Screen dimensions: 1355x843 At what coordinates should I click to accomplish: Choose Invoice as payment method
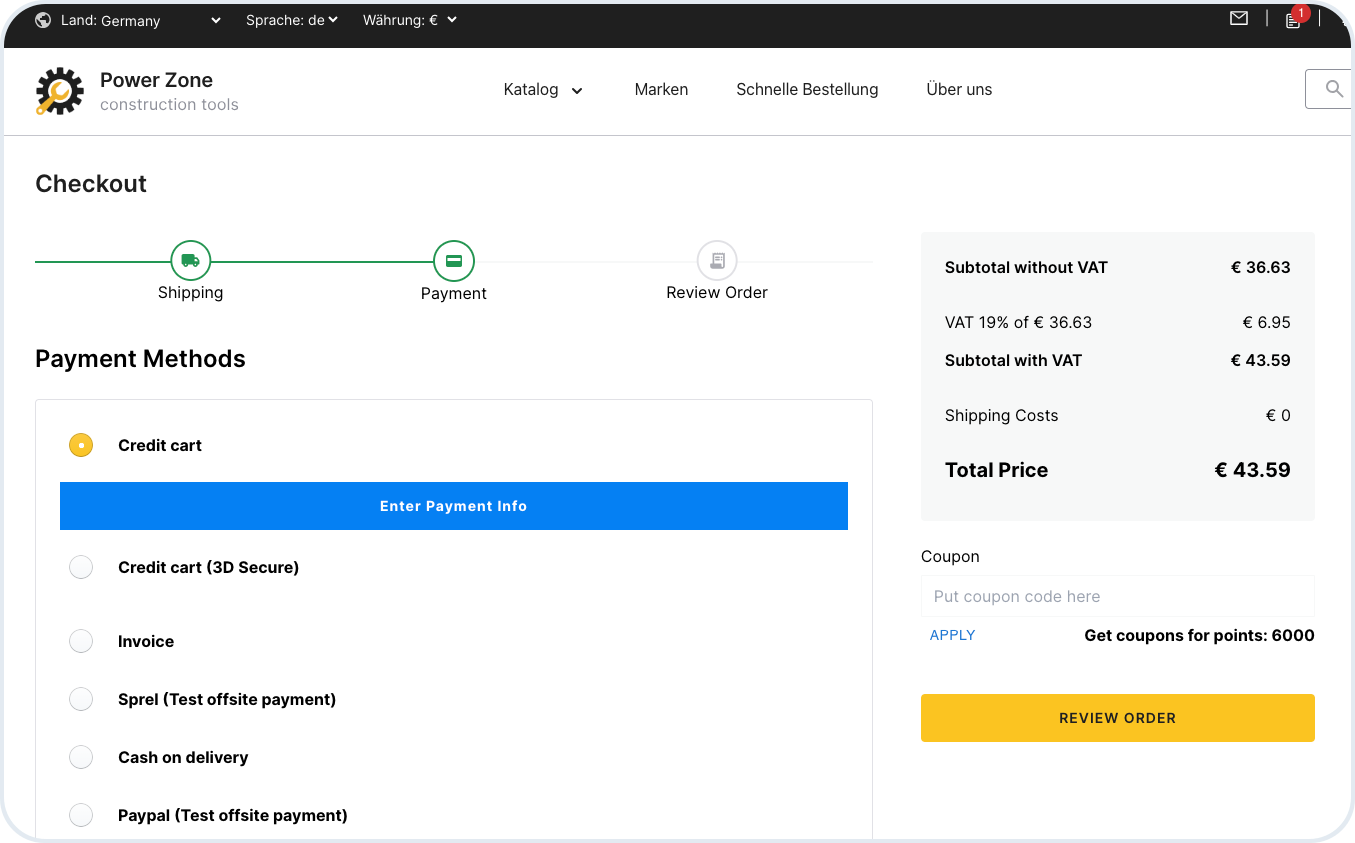click(x=81, y=641)
